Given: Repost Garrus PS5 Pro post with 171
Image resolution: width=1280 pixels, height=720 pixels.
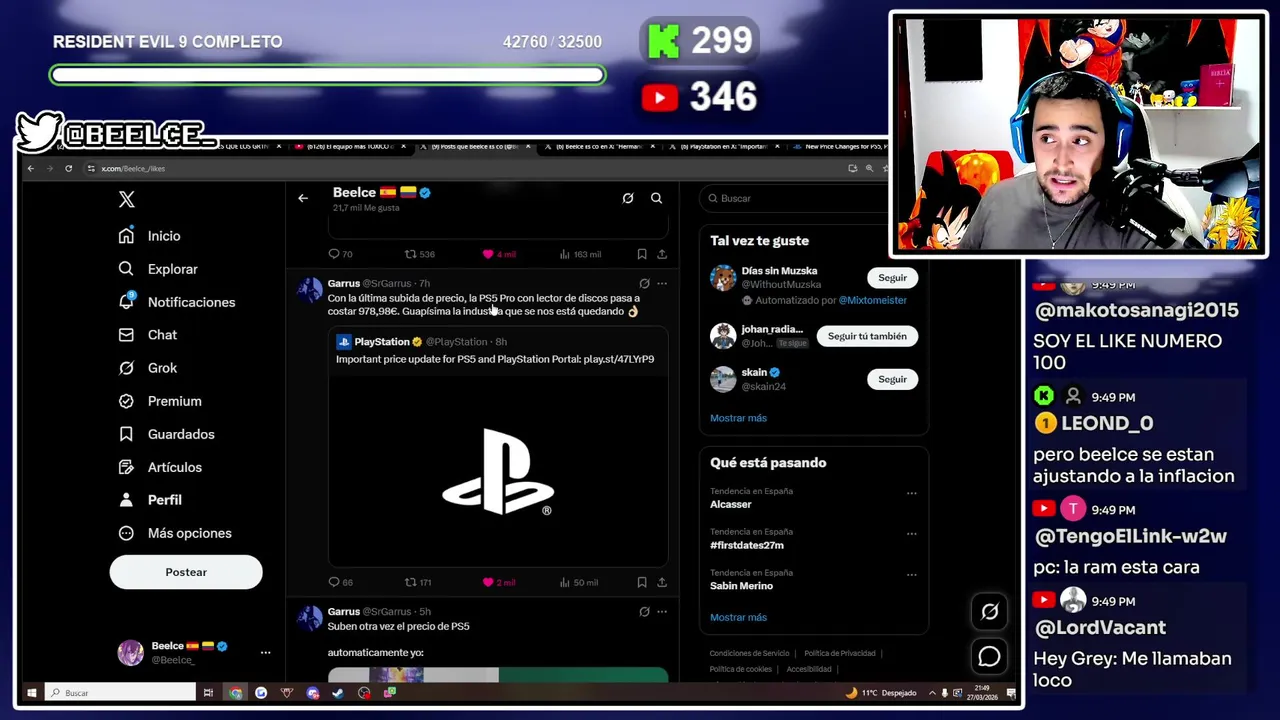Looking at the screenshot, I should coord(418,582).
